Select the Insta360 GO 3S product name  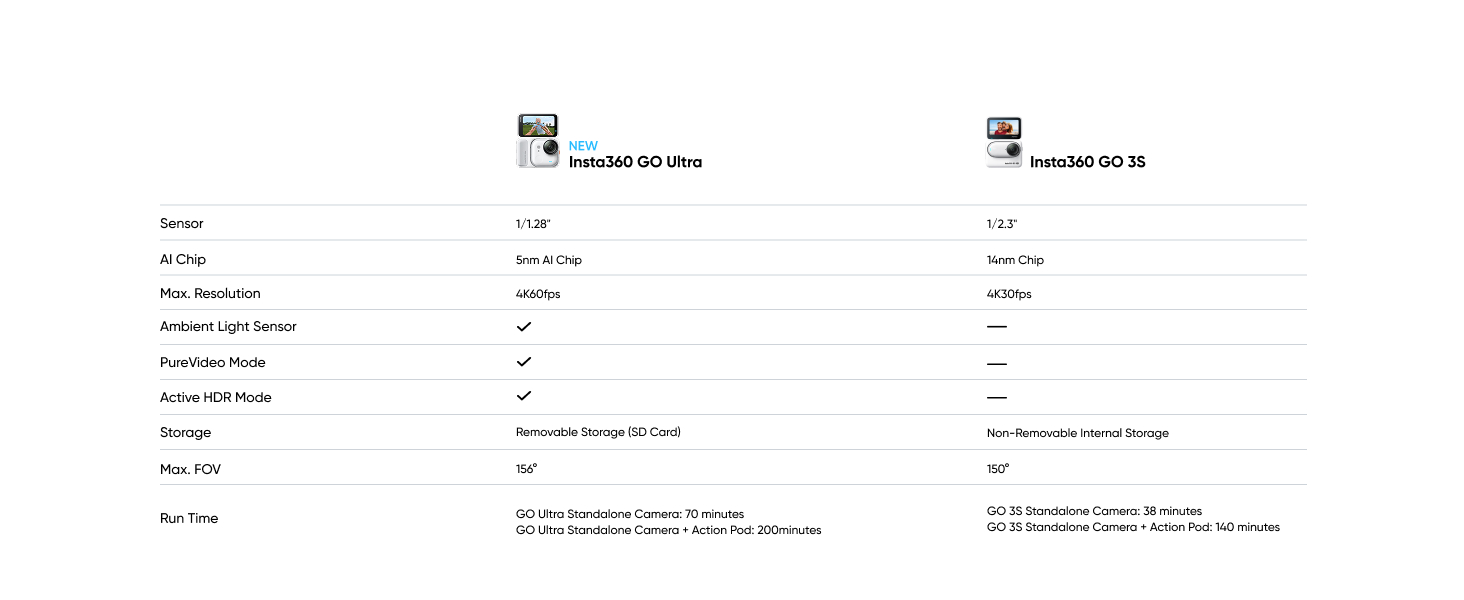(x=1088, y=161)
